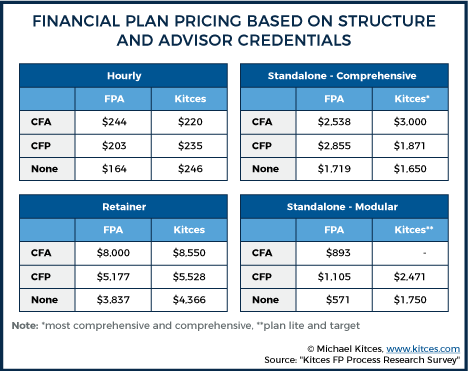Image resolution: width=468 pixels, height=371 pixels.
Task: Select the Retainer table header
Action: pyautogui.click(x=124, y=207)
